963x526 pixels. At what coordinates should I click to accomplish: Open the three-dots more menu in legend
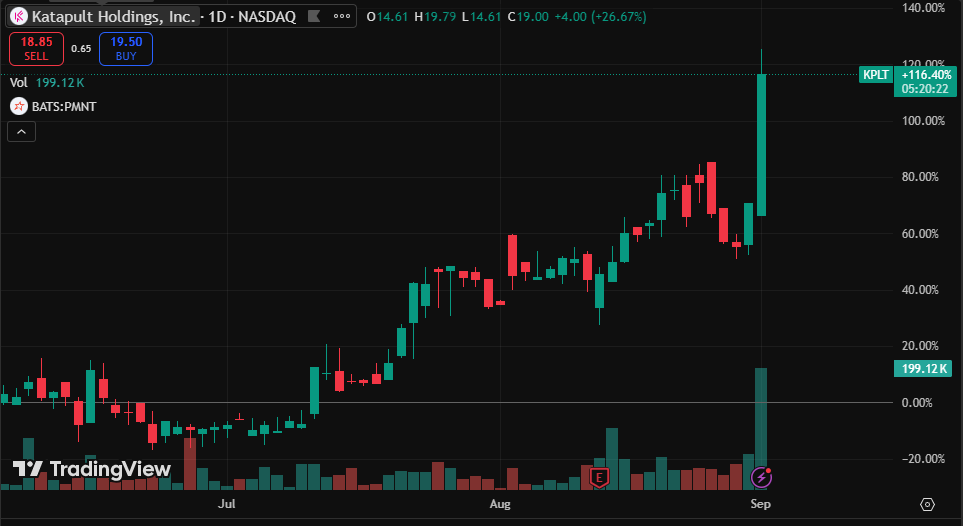[x=342, y=17]
